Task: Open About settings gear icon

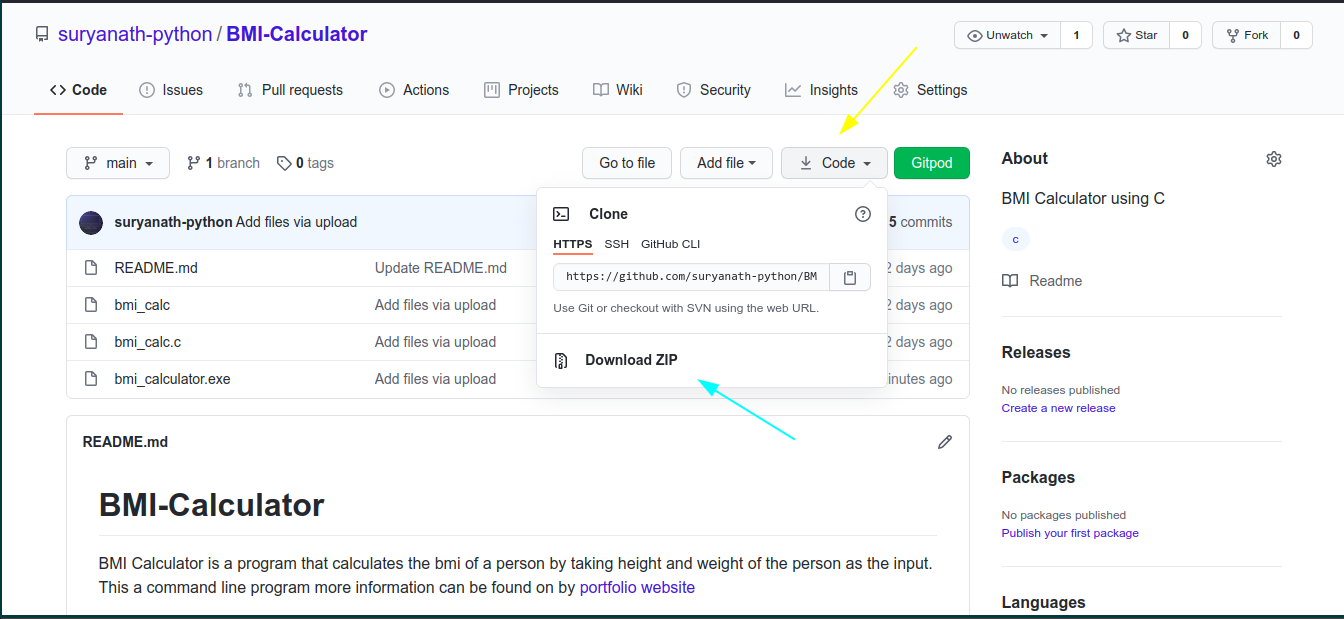Action: point(1273,159)
